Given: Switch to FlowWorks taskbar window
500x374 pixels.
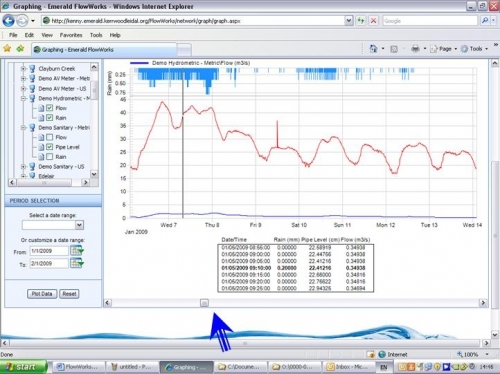Looking at the screenshot, I should click(x=79, y=367).
